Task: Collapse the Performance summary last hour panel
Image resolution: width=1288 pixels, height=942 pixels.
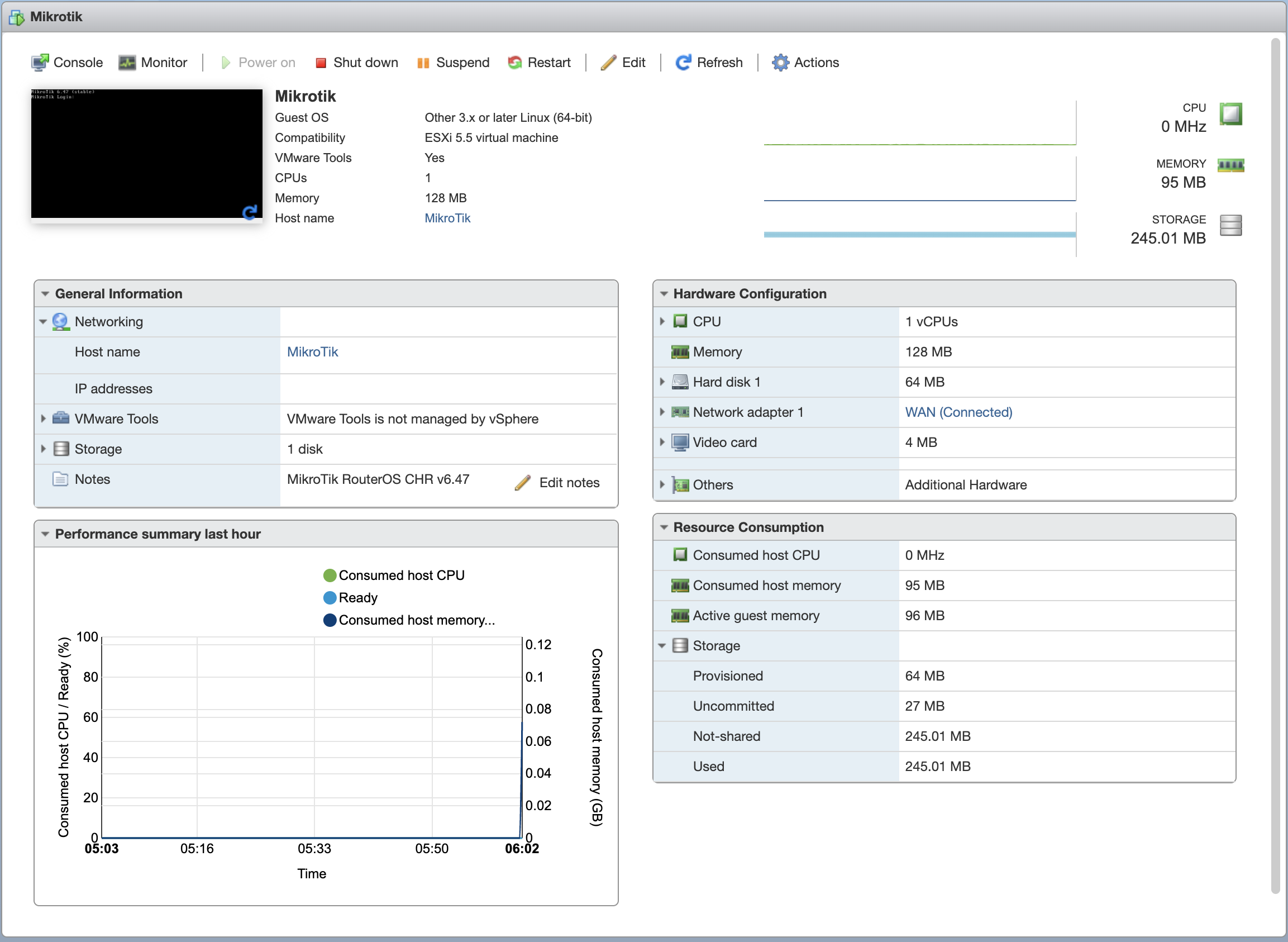Action: point(45,534)
